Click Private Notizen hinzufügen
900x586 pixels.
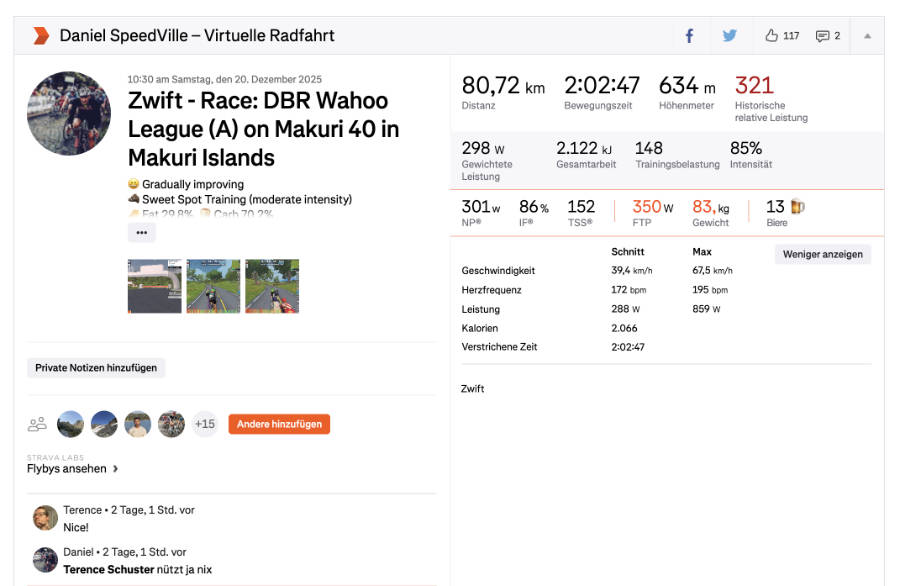coord(95,367)
